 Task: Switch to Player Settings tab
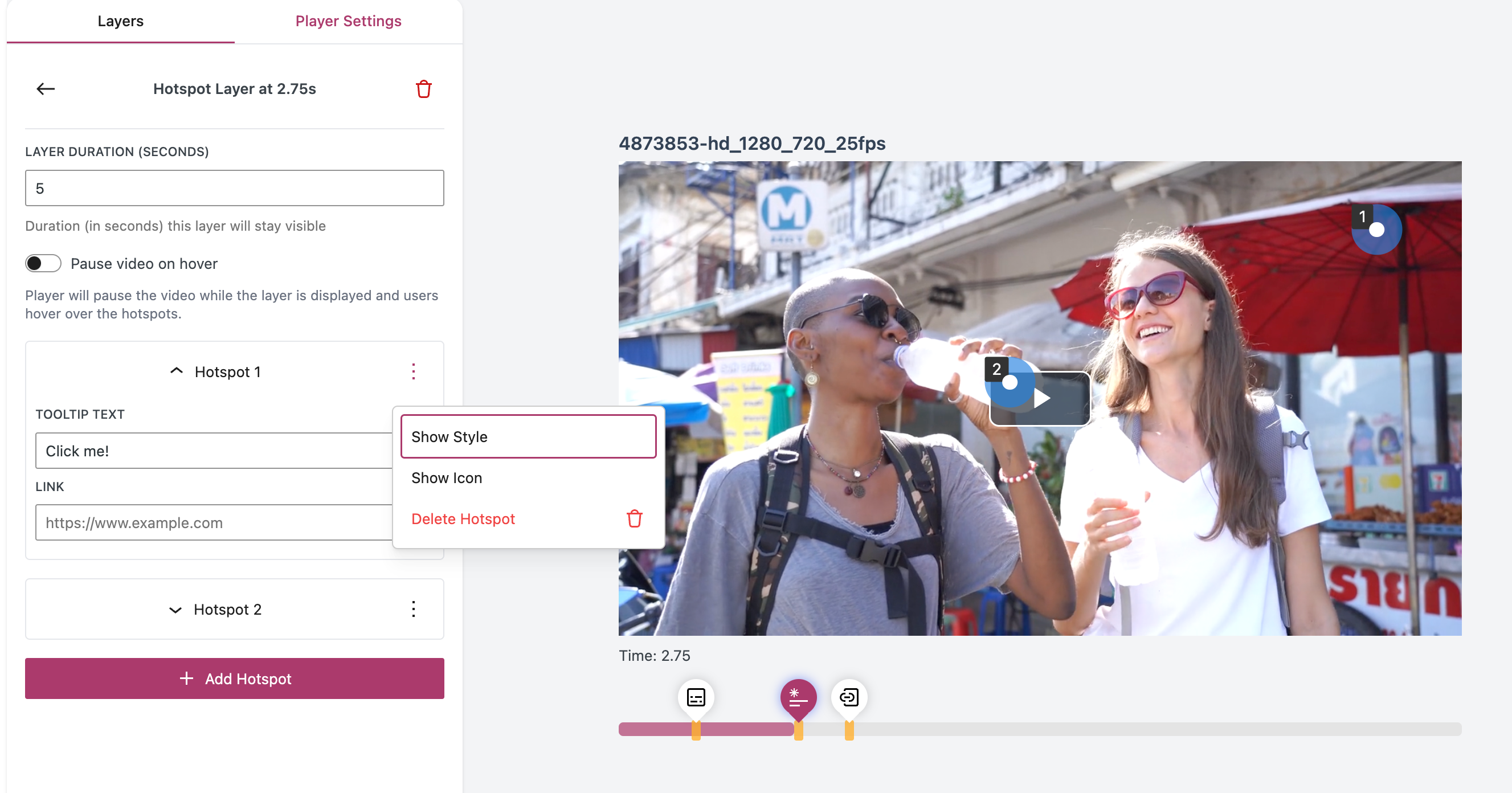point(348,21)
